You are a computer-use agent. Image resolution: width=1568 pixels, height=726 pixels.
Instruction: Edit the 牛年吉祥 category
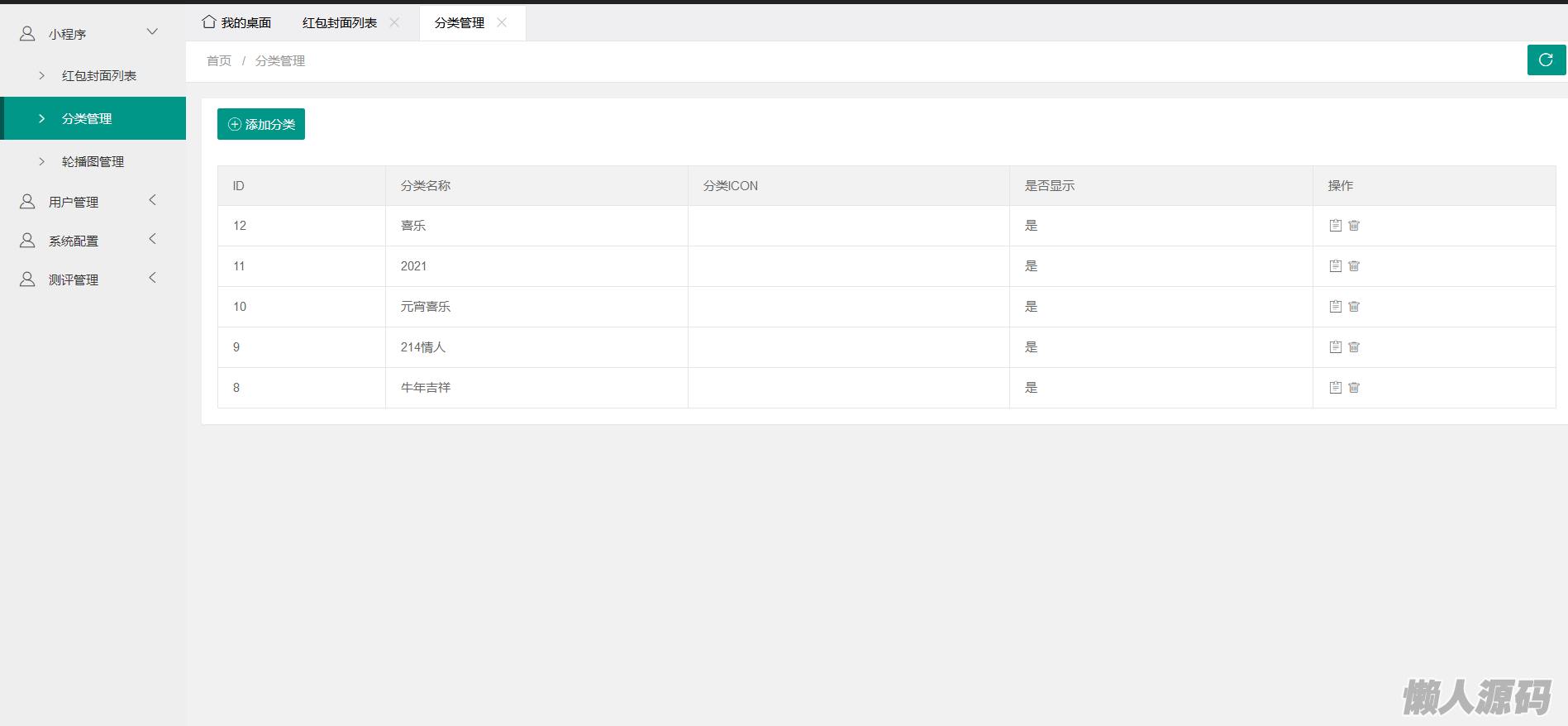pyautogui.click(x=1335, y=388)
